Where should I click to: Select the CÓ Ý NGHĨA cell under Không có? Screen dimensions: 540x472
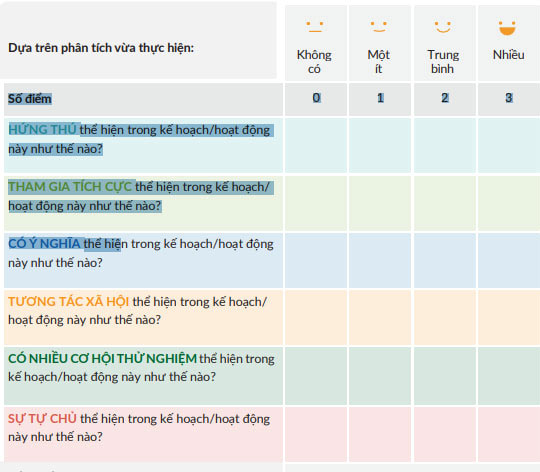(316, 260)
